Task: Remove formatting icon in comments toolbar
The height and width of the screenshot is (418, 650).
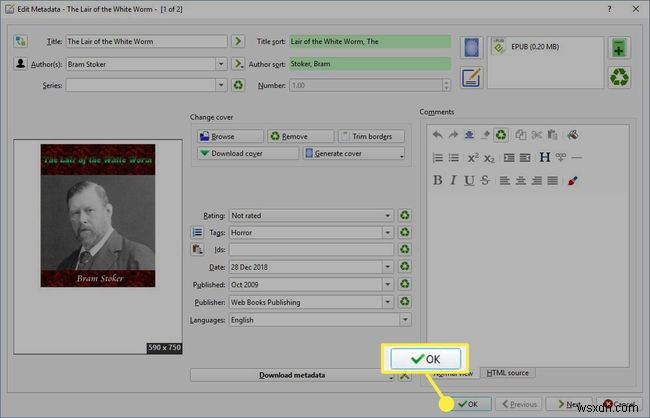Action: click(485, 135)
